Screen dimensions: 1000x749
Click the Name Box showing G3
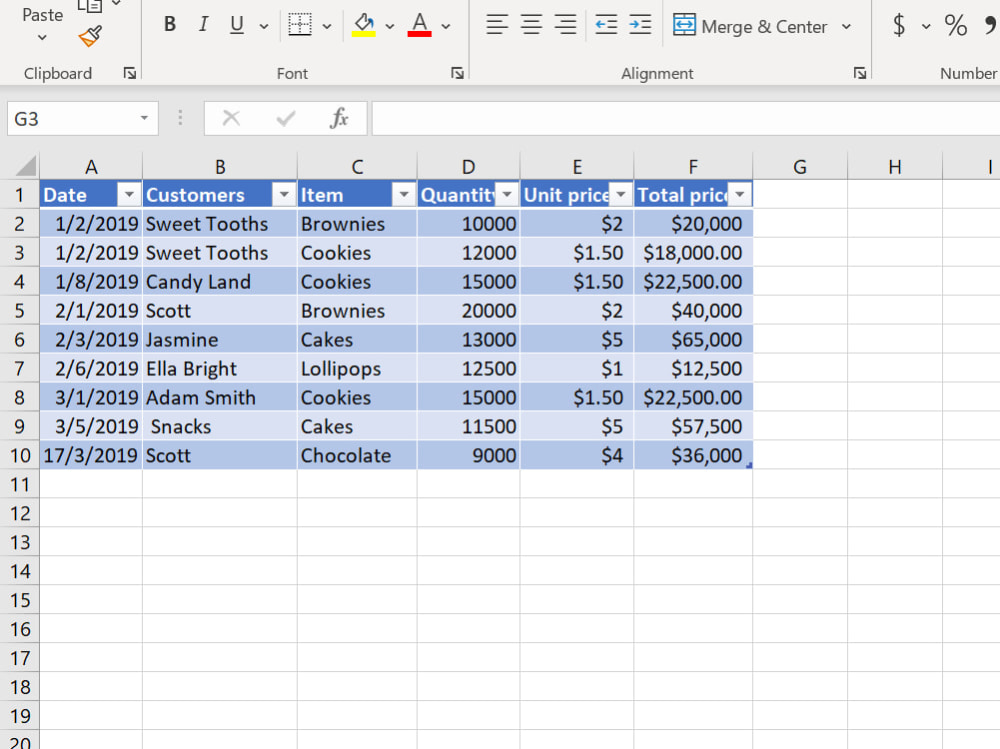tap(72, 119)
